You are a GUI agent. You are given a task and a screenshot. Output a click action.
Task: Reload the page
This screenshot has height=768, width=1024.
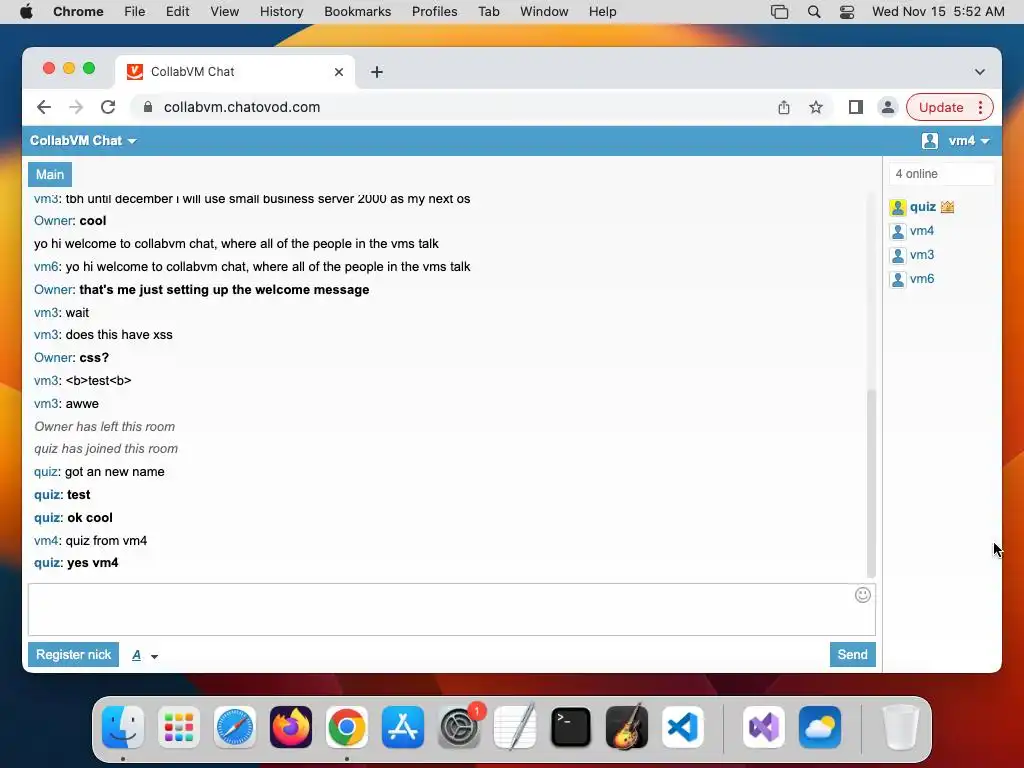tap(108, 107)
